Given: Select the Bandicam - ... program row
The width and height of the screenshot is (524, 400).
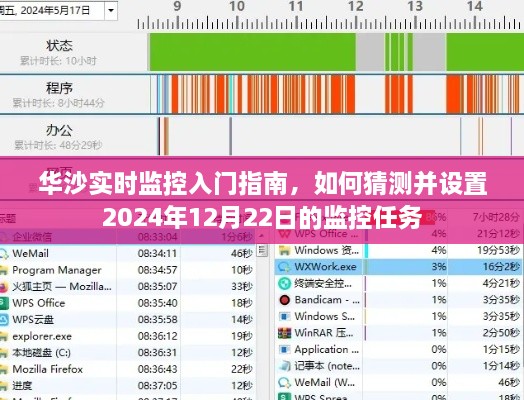Looking at the screenshot, I should (399, 300).
